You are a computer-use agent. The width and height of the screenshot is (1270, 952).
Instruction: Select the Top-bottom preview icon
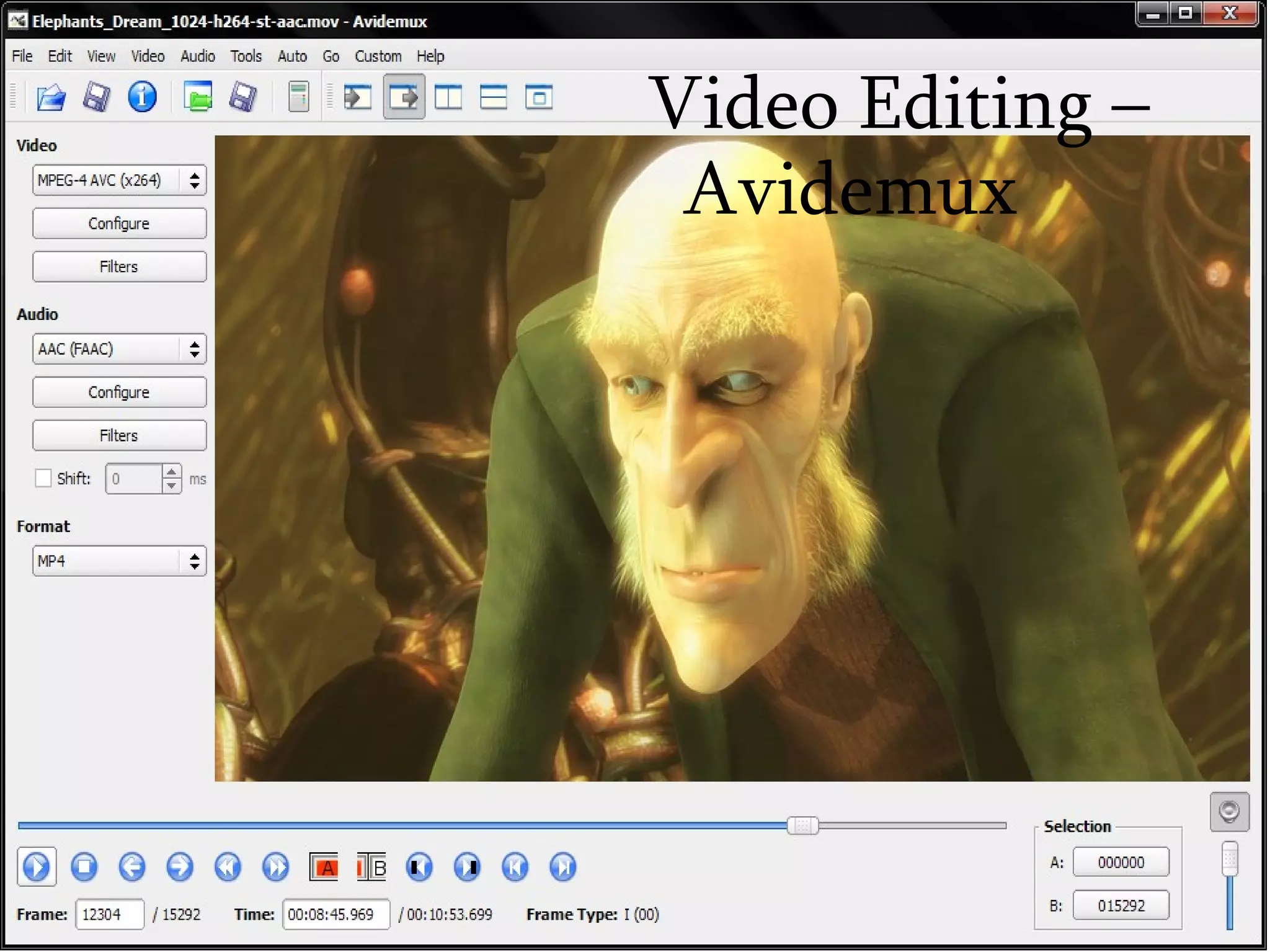tap(494, 97)
